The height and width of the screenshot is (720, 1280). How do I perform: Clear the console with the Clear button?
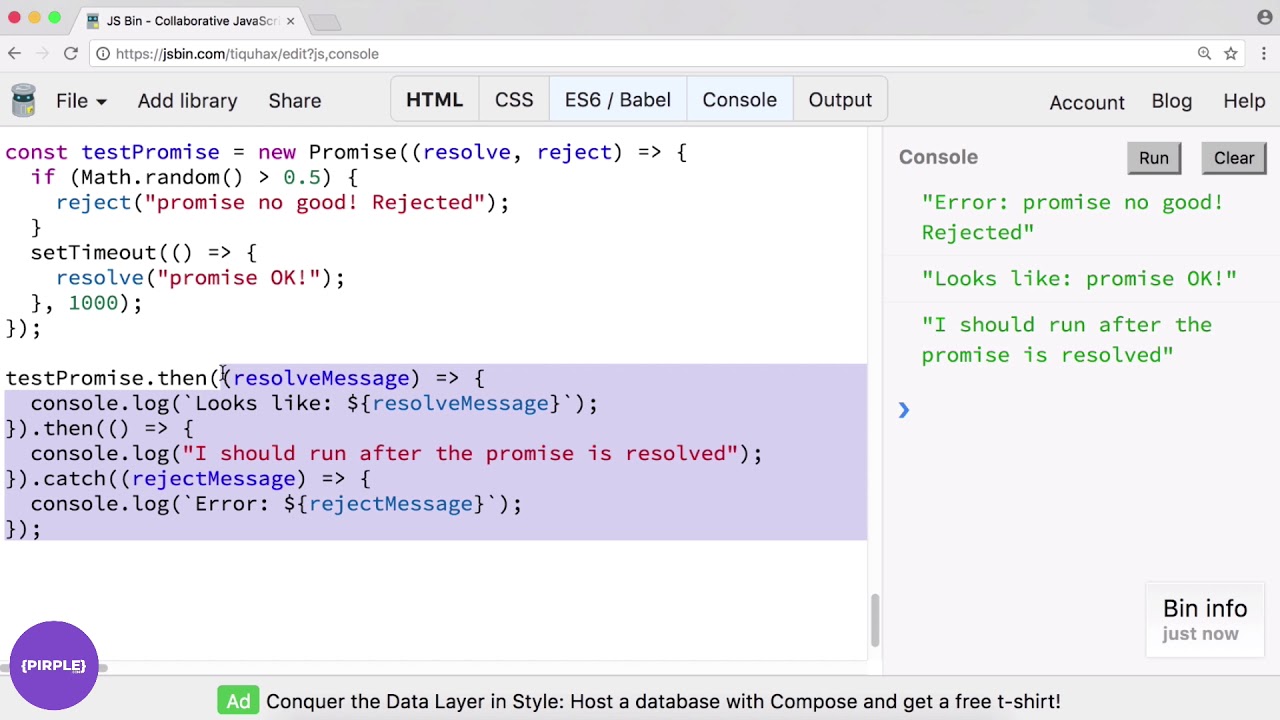(x=1234, y=158)
